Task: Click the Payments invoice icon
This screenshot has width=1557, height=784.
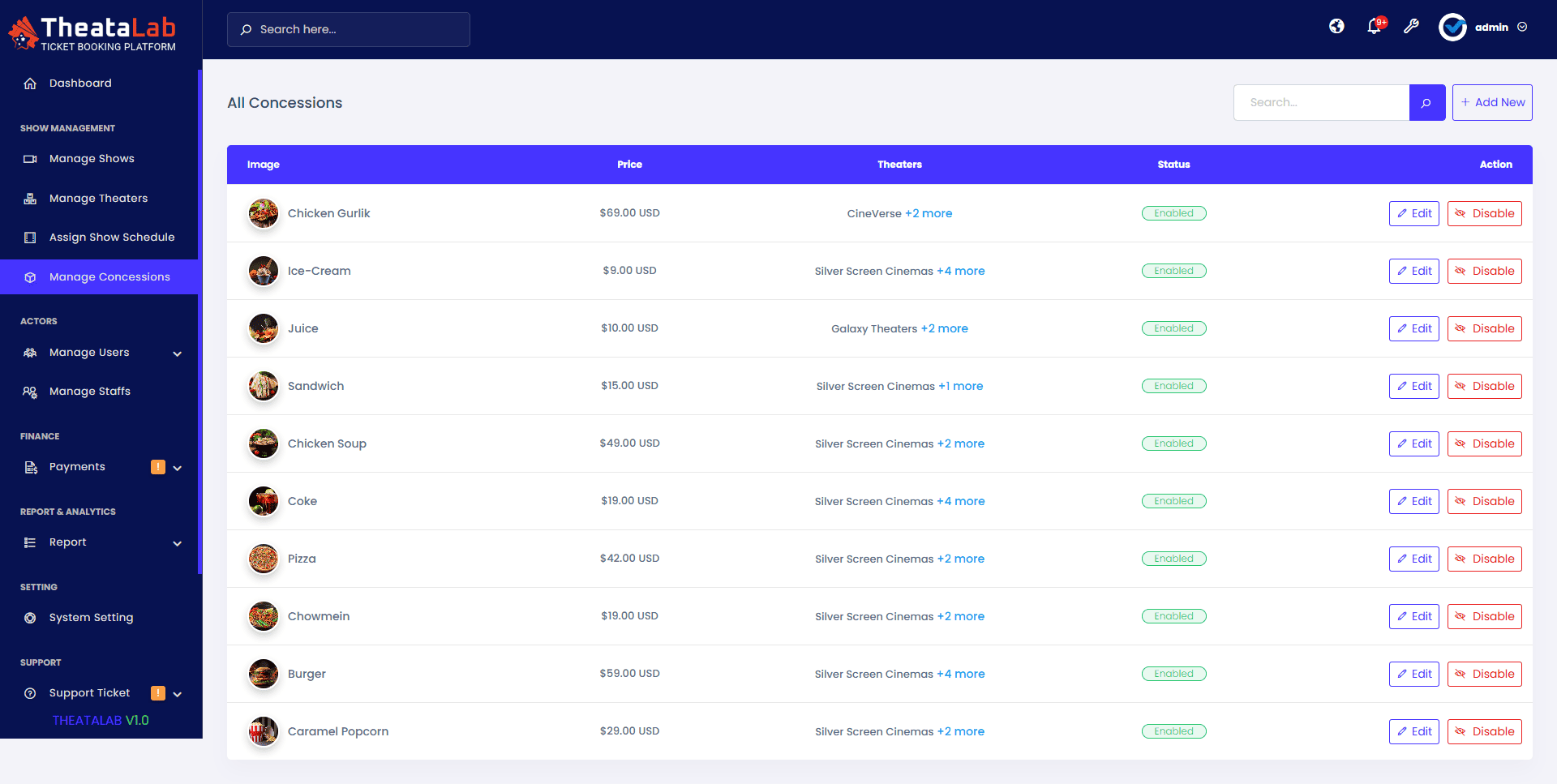Action: click(31, 467)
